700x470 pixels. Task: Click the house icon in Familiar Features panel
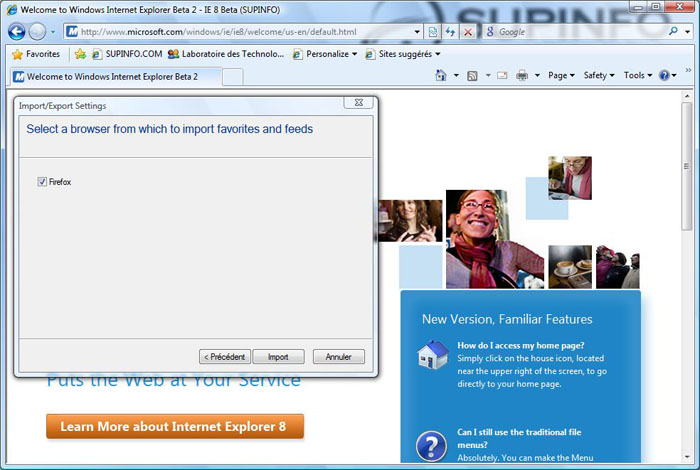433,354
